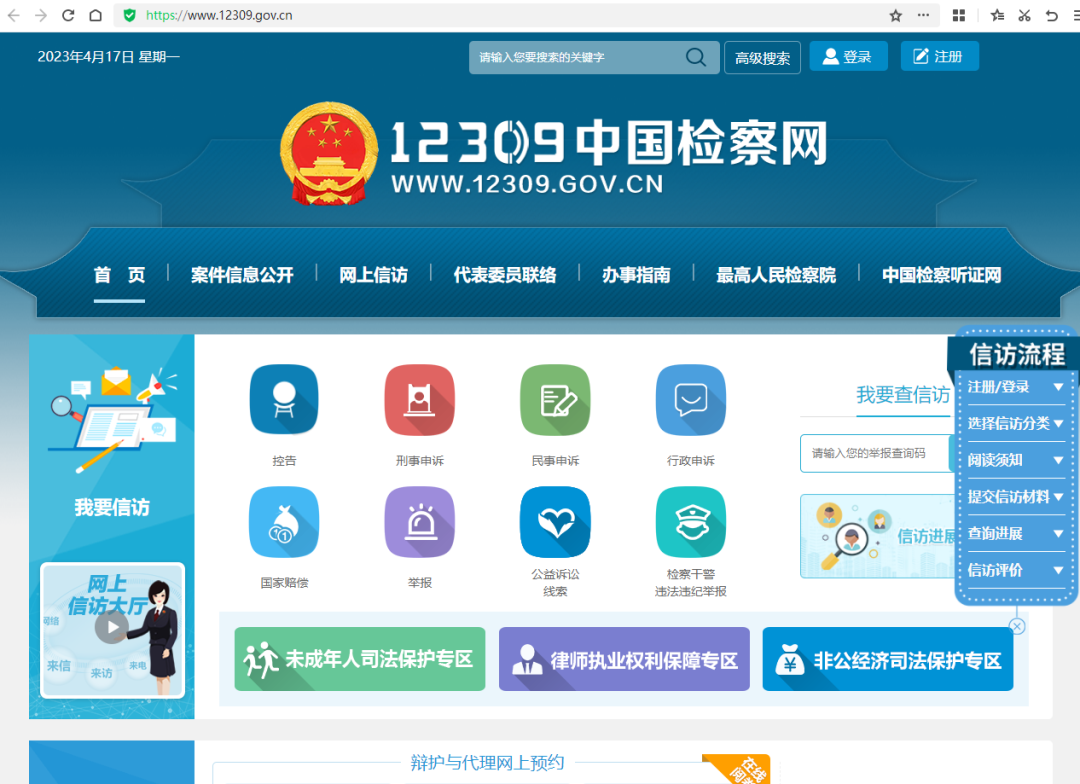Open 最高人民检察院 navigation item
This screenshot has height=784, width=1080.
click(x=776, y=275)
